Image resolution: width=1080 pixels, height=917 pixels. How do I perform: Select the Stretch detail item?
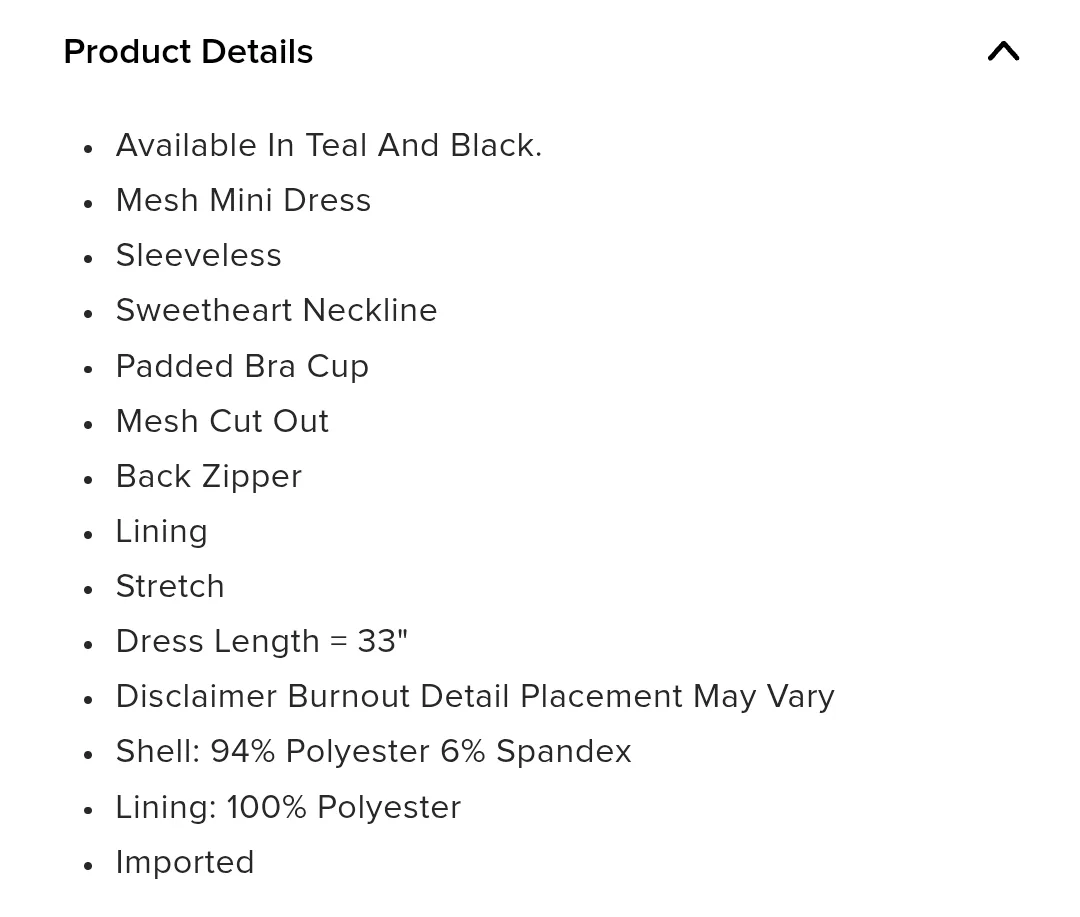(x=170, y=586)
